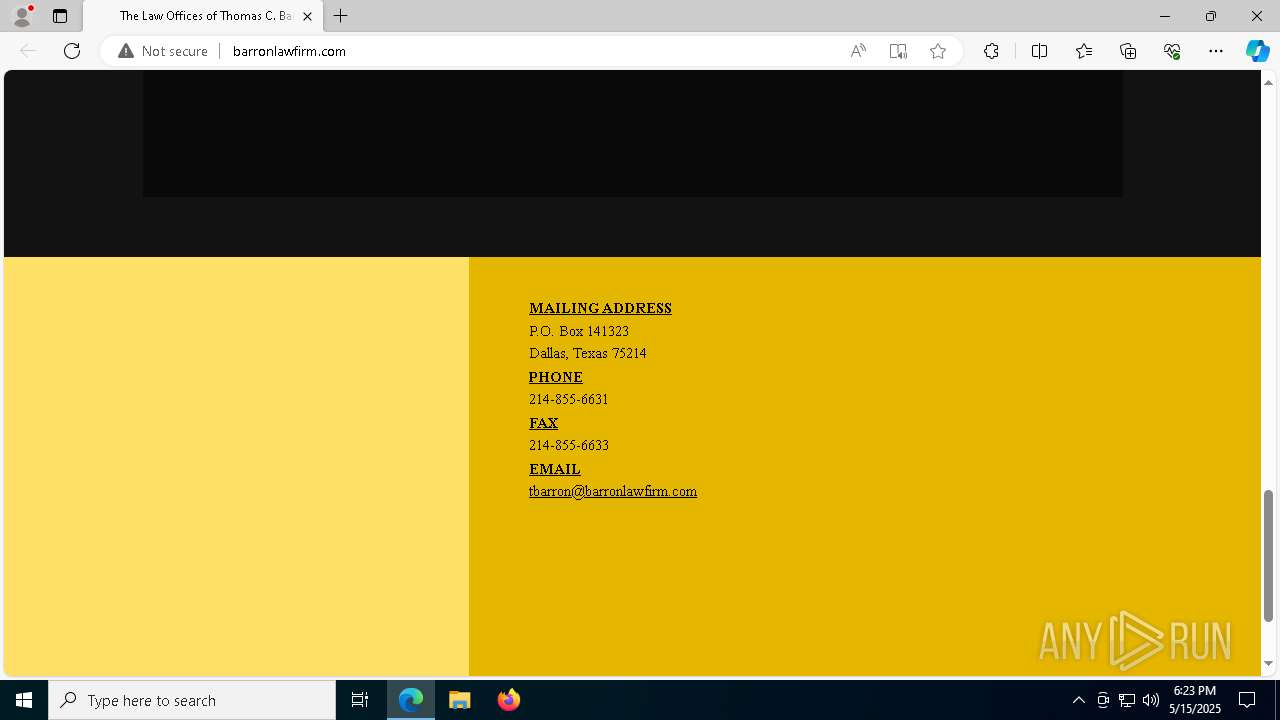Refresh the current page
1280x720 pixels.
72,51
